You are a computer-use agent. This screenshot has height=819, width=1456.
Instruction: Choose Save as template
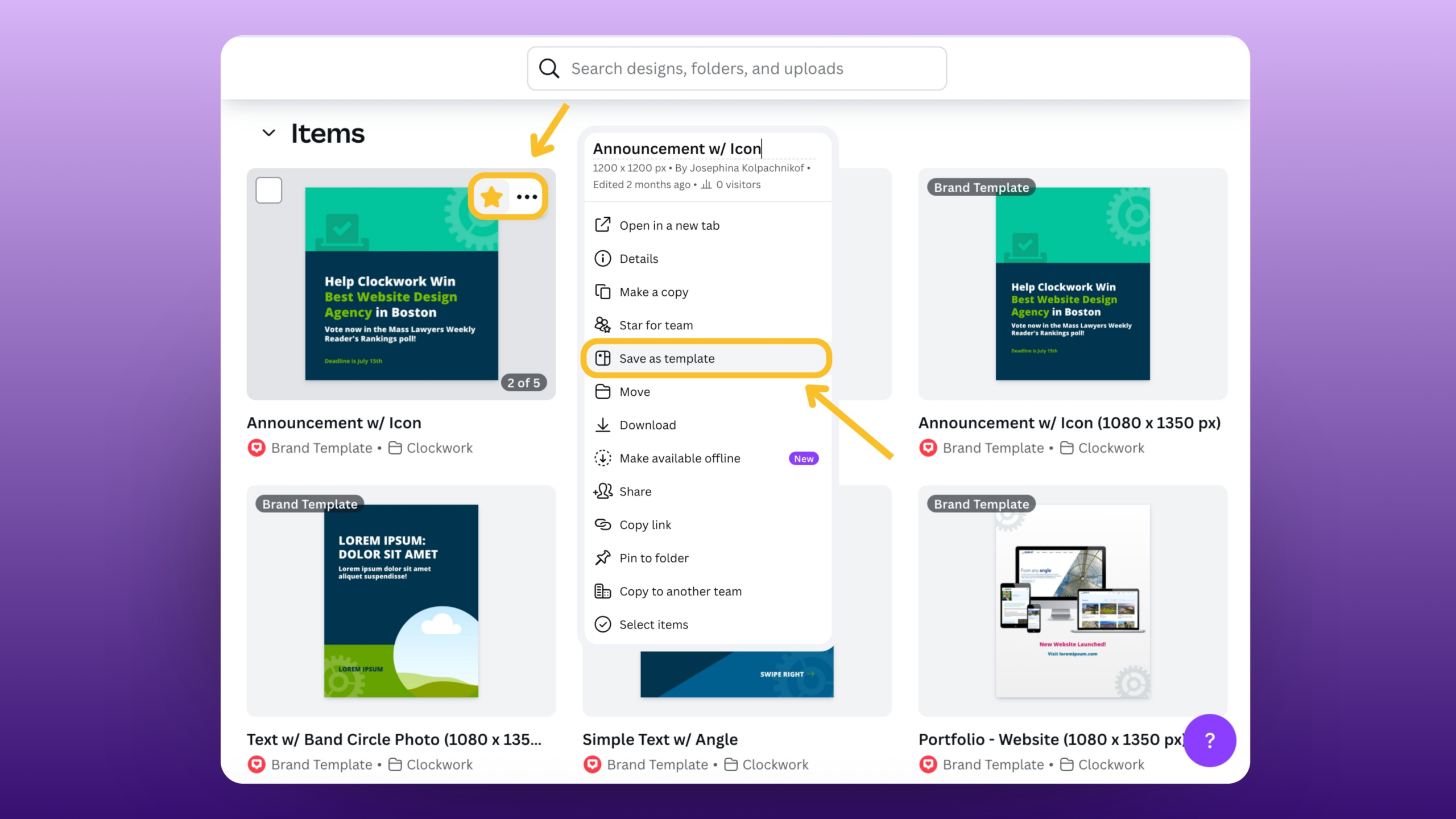click(708, 358)
